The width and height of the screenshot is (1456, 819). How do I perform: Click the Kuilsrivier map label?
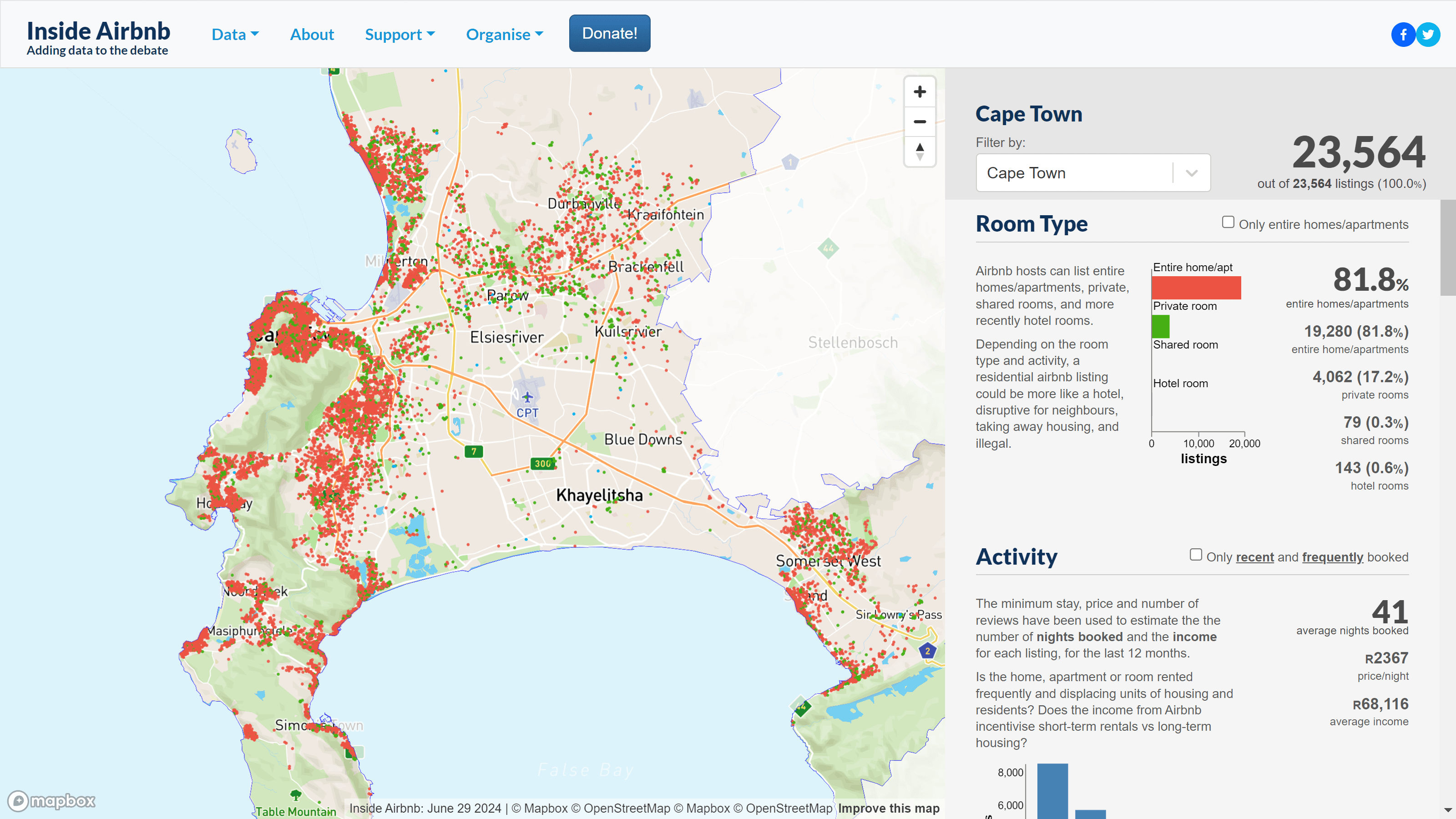pos(628,332)
